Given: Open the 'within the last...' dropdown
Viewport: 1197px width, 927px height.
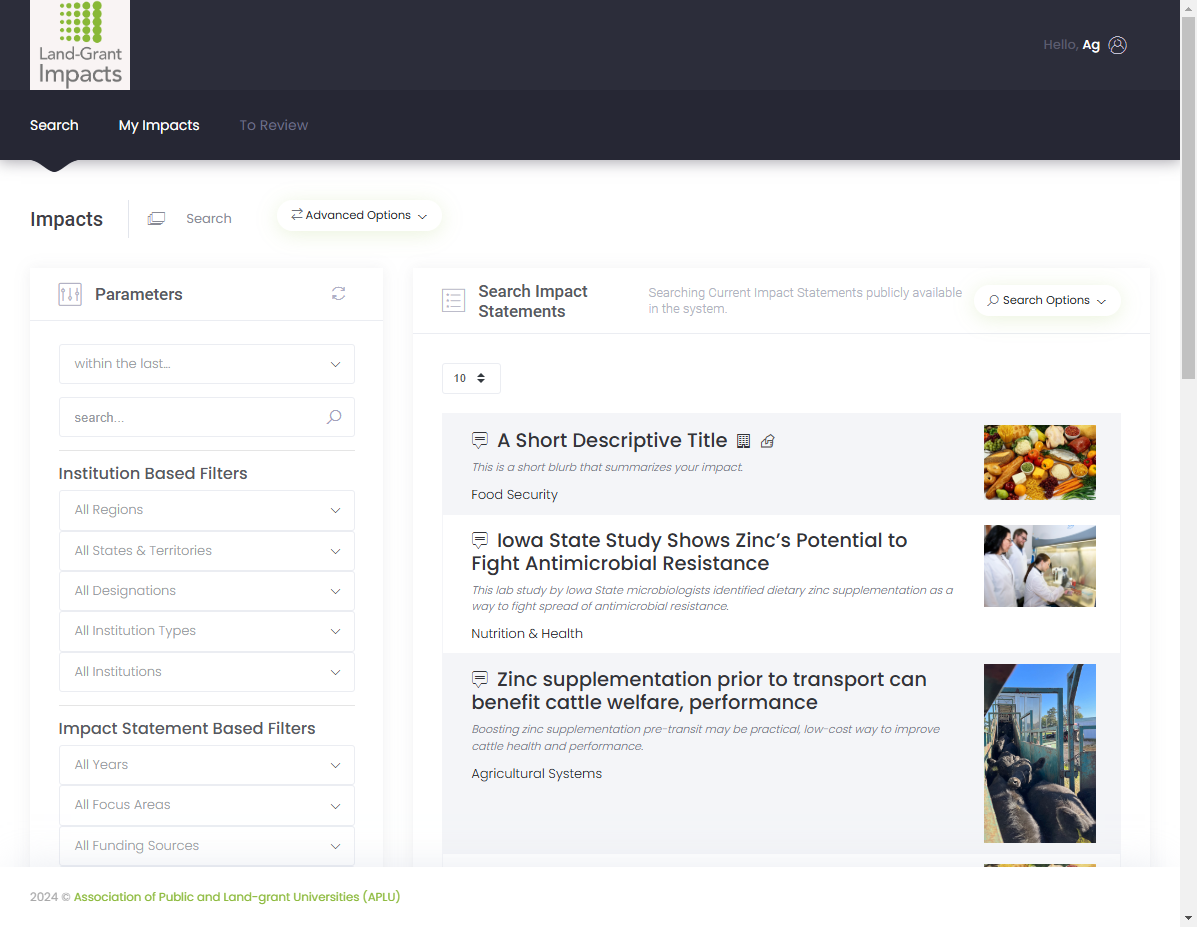Looking at the screenshot, I should coord(207,363).
